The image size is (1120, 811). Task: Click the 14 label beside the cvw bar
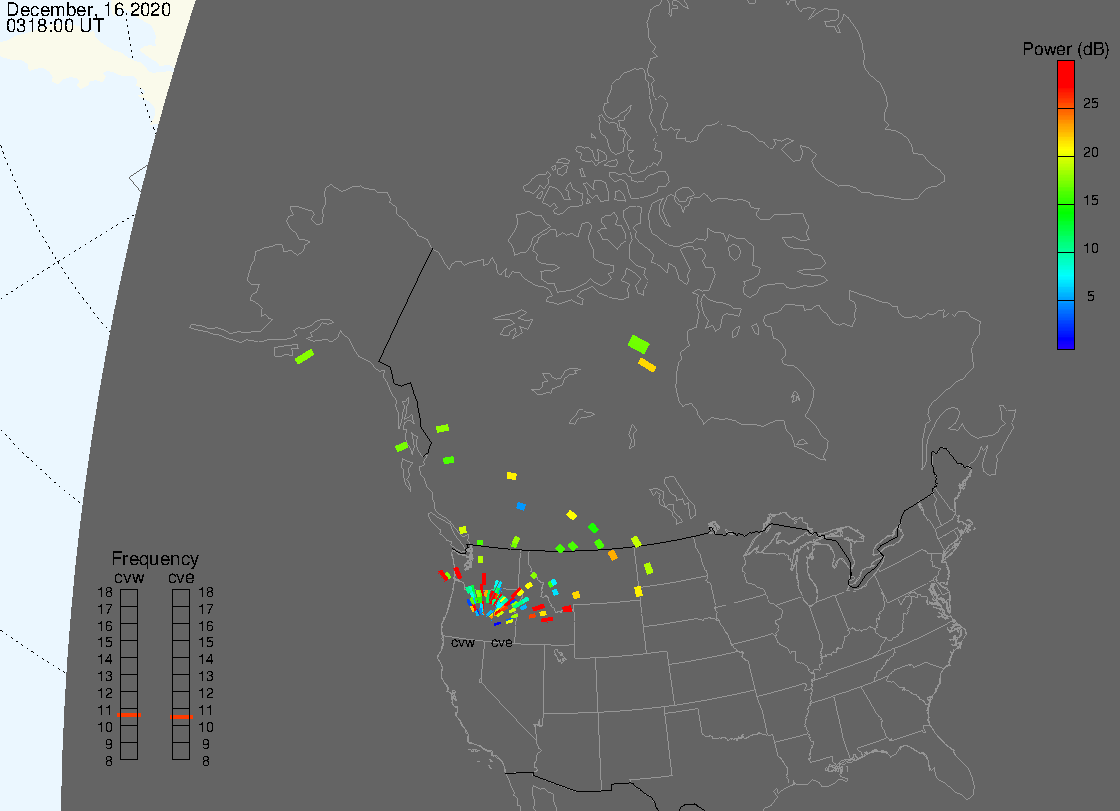[105, 660]
